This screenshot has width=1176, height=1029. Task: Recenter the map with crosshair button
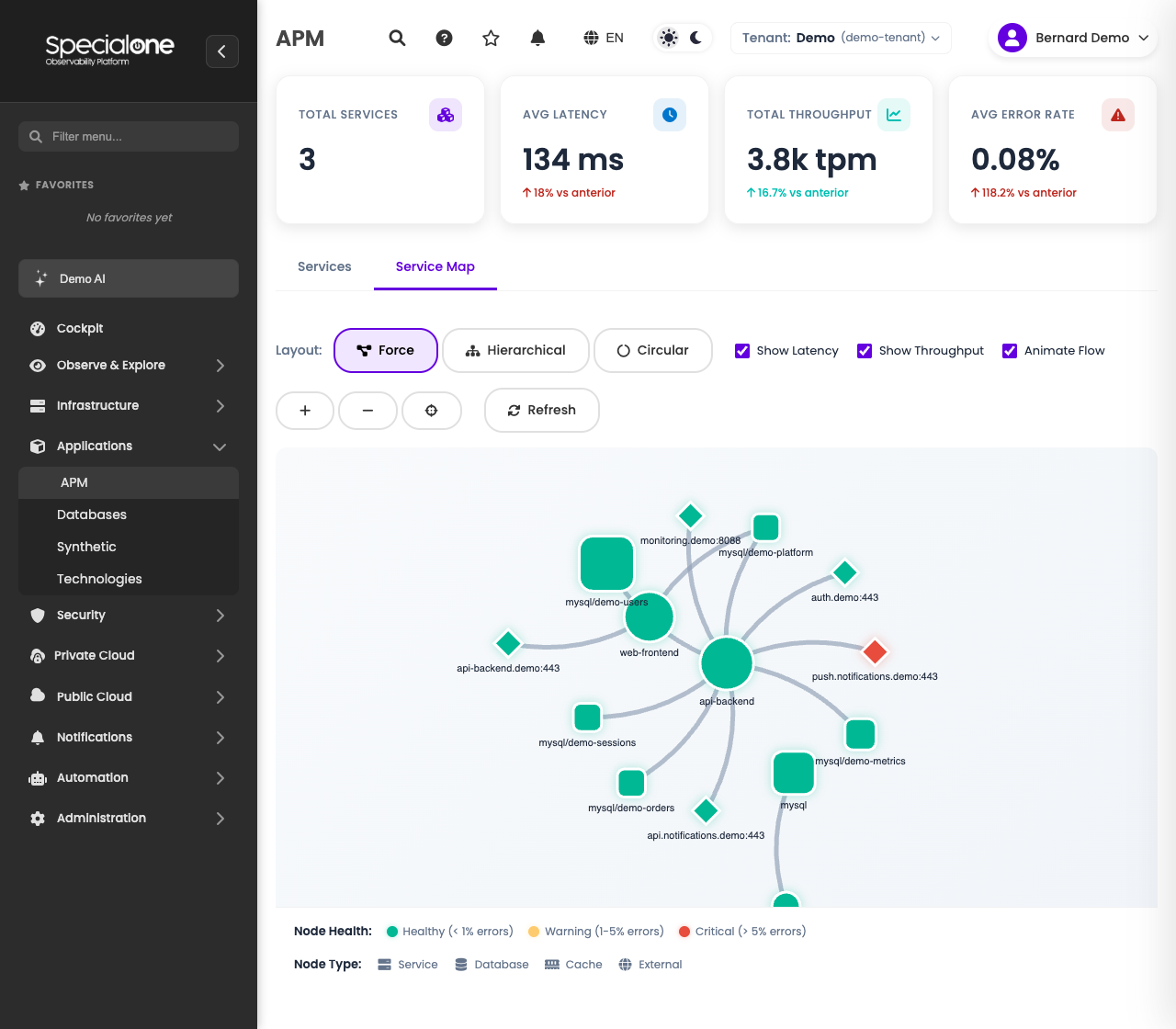coord(432,410)
